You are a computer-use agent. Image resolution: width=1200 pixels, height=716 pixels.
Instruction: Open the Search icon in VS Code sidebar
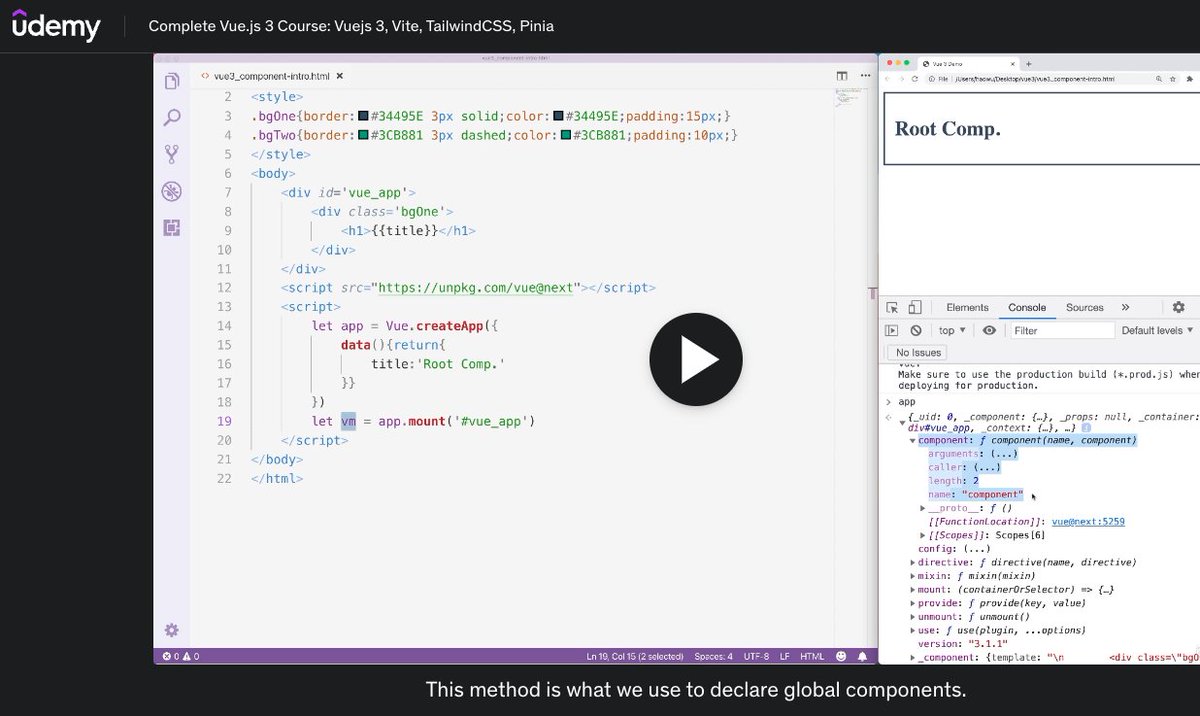pyautogui.click(x=171, y=118)
